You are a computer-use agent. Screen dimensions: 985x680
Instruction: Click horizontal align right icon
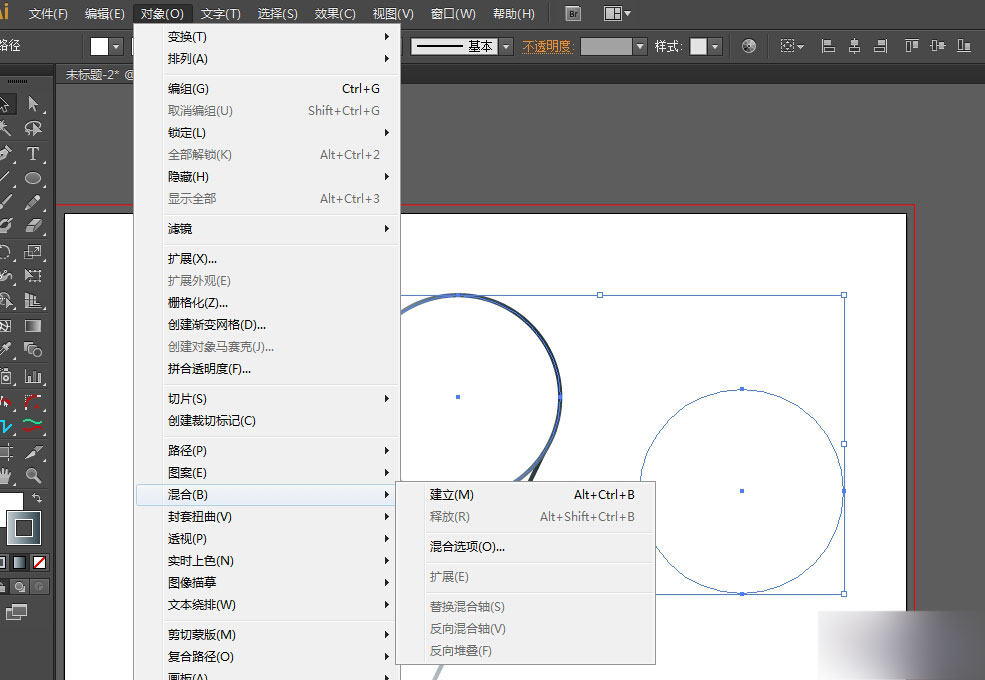coord(881,46)
